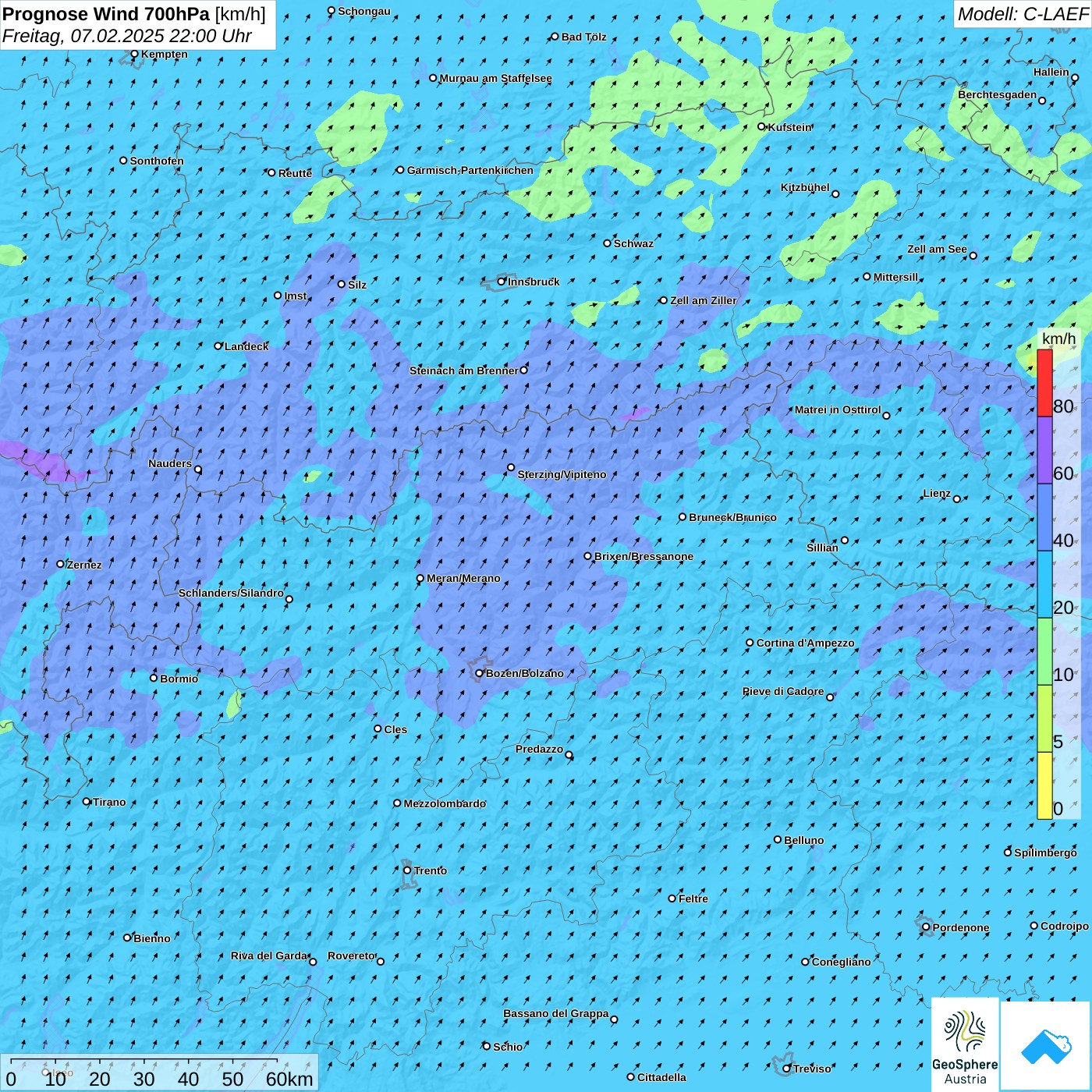Click the Imst label
1092x1092 pixels.
click(296, 296)
